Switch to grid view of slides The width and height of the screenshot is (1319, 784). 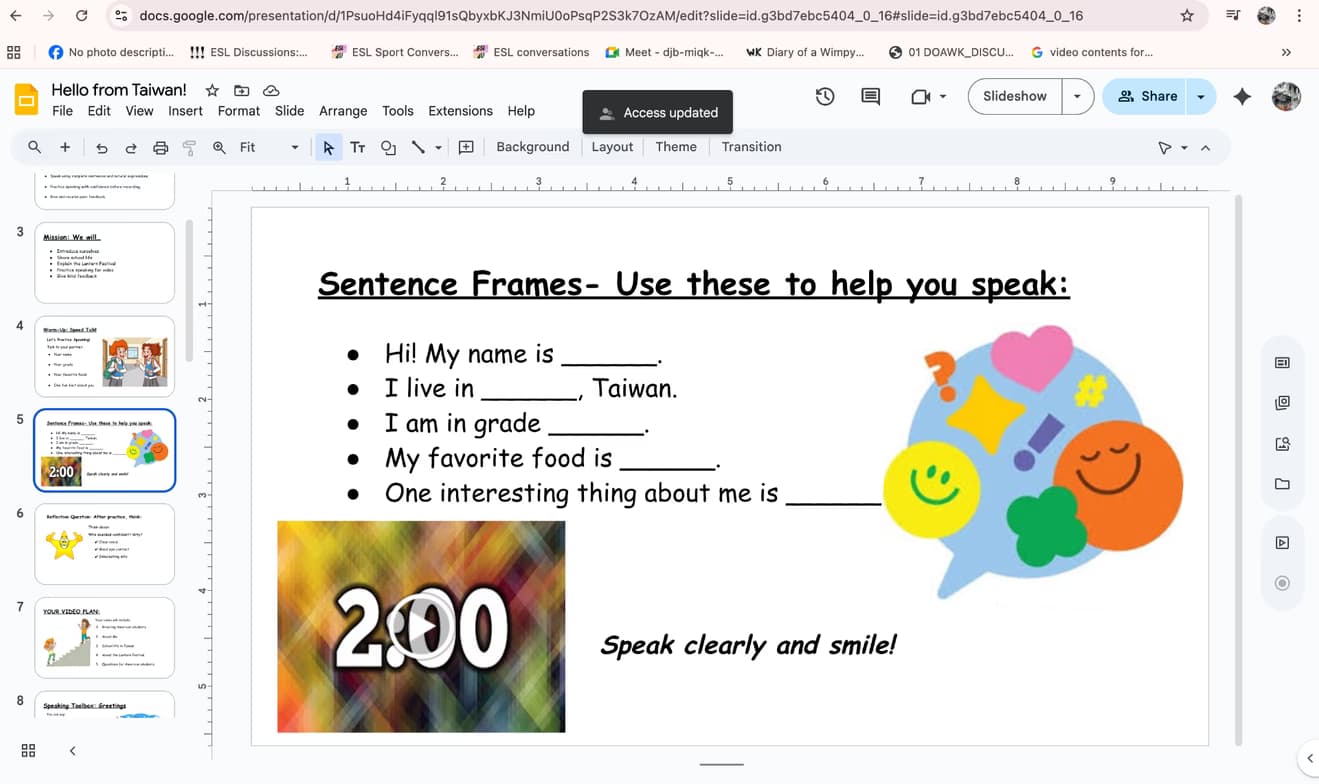pyautogui.click(x=27, y=750)
